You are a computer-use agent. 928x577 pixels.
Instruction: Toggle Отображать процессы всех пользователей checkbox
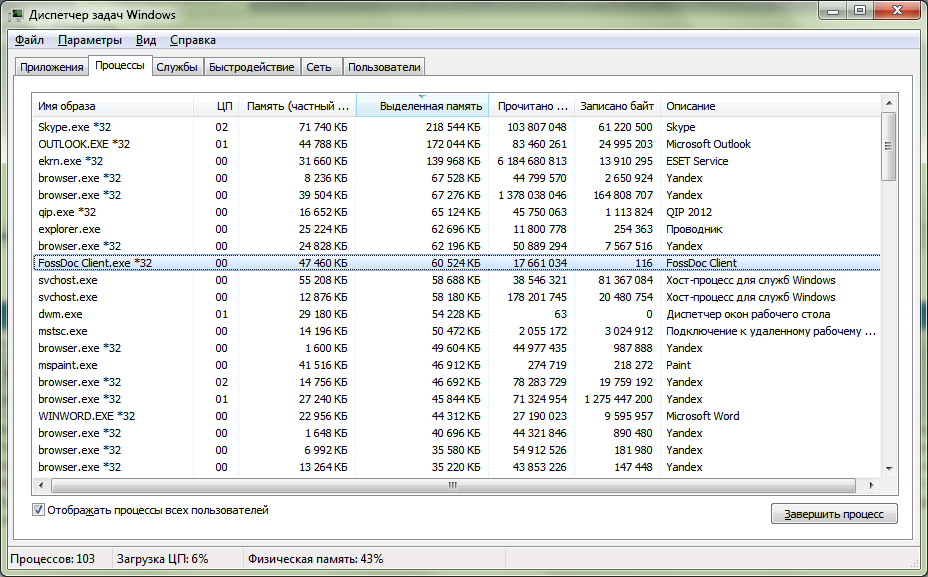(x=38, y=510)
